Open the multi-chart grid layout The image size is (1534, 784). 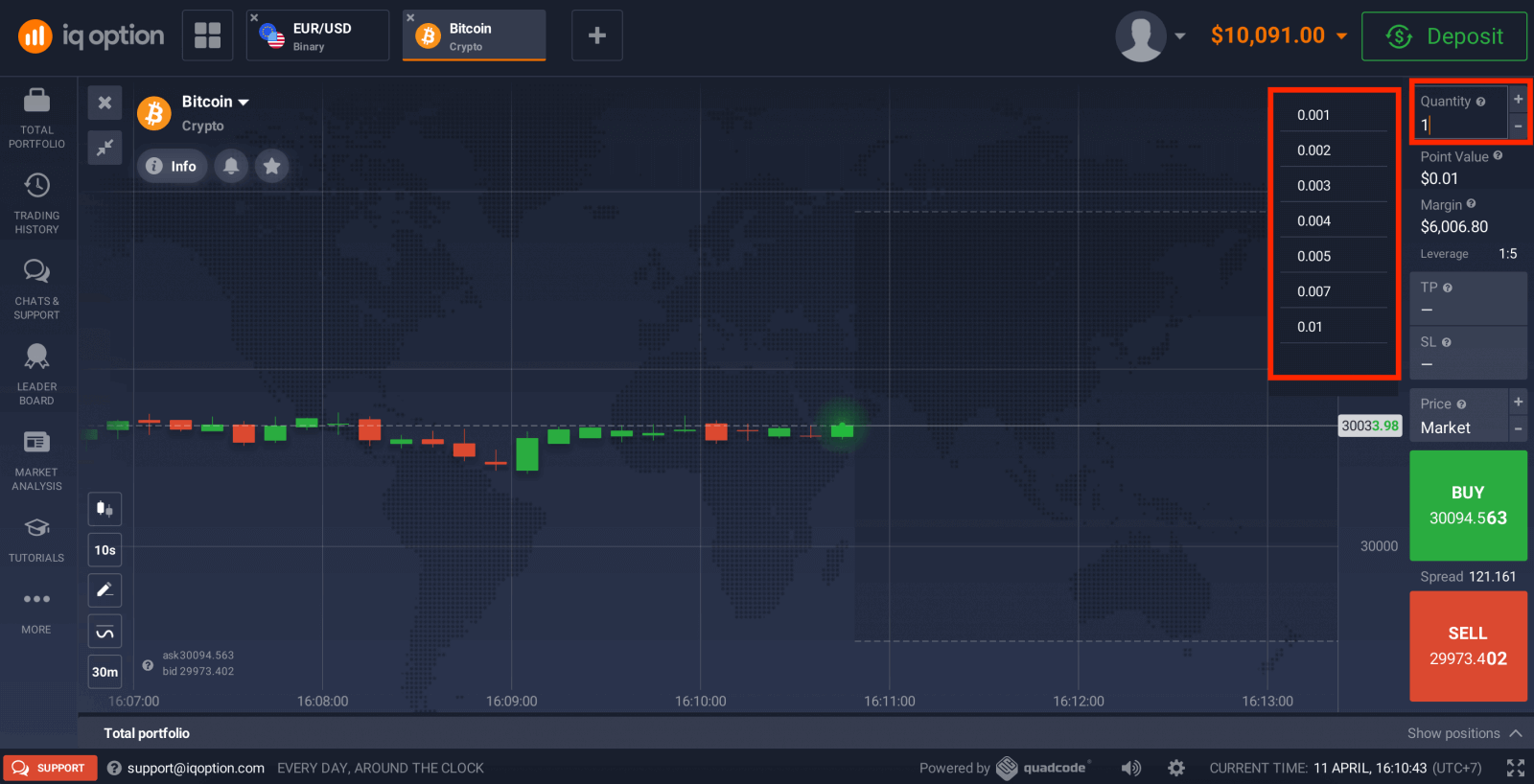(x=207, y=35)
